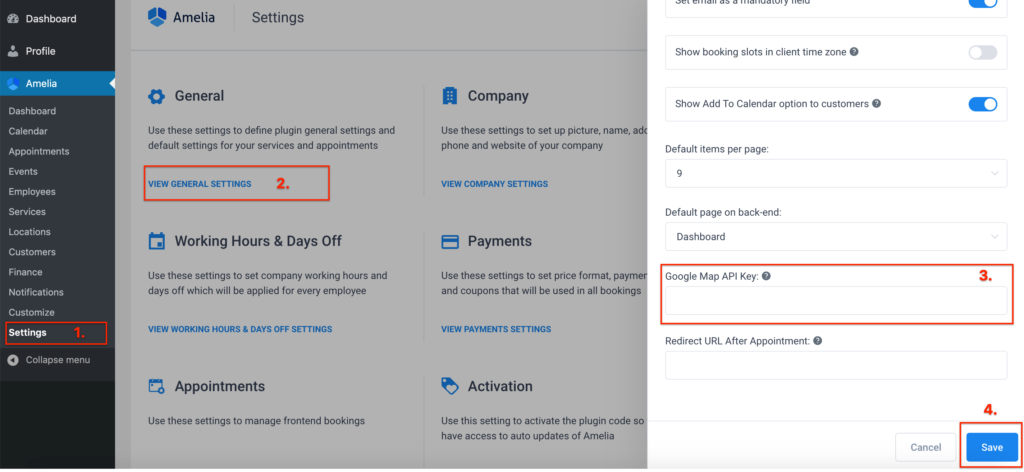Click the Working Hours calendar icon
The image size is (1024, 472).
point(156,242)
